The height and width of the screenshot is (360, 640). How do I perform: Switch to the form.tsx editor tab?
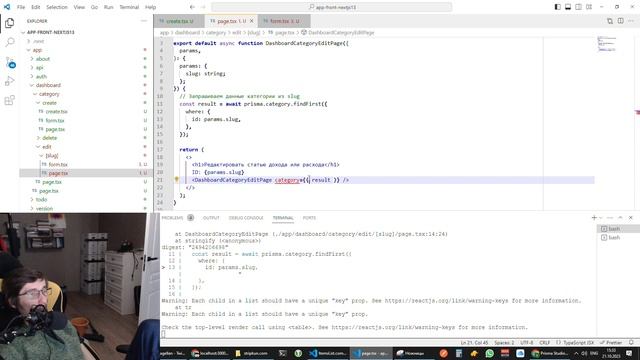click(284, 21)
